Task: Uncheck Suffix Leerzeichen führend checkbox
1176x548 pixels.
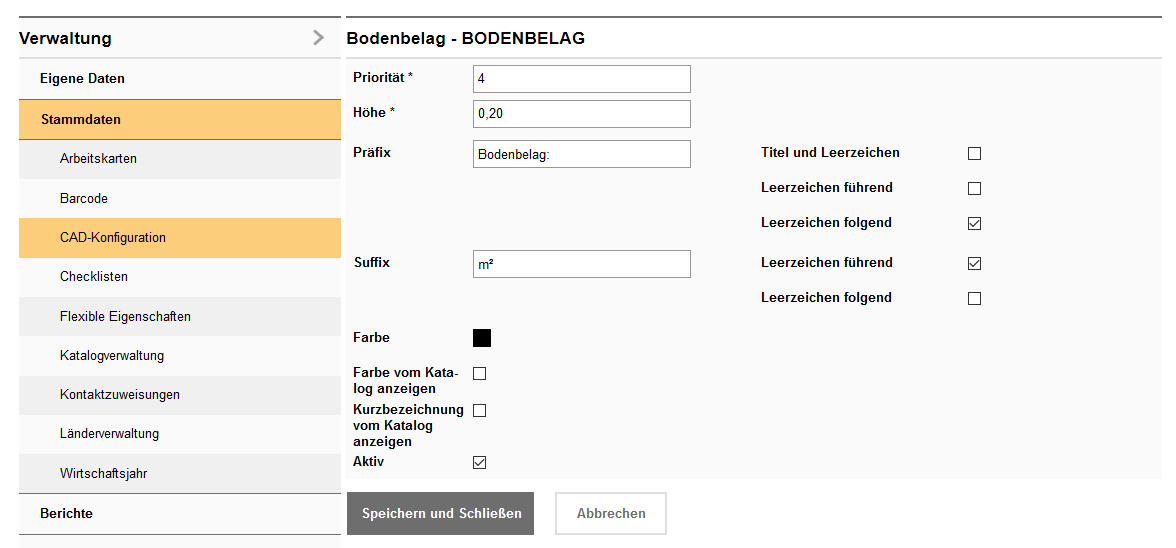Action: pos(975,264)
